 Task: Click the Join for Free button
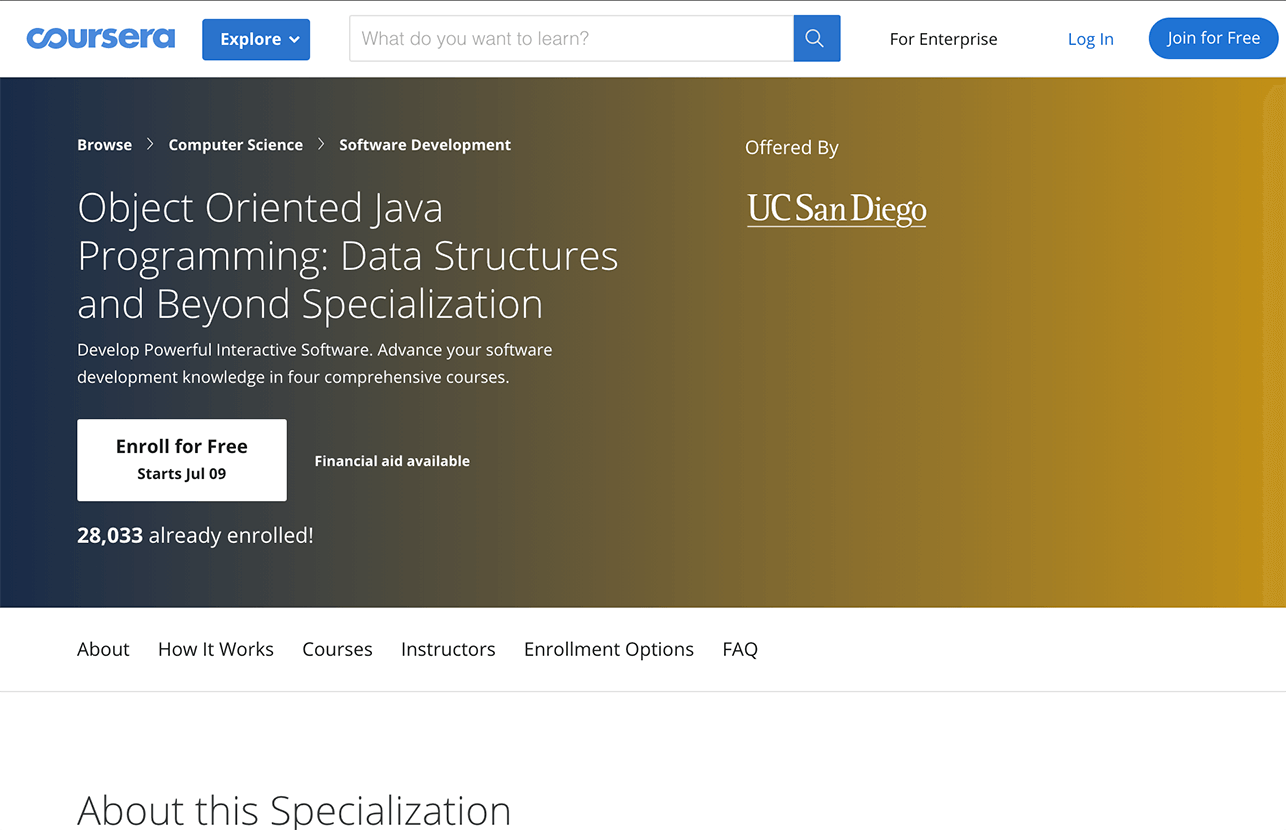click(1213, 38)
